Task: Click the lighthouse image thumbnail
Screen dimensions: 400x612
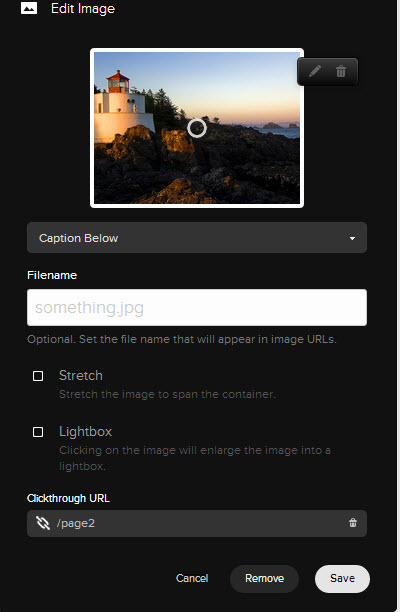Action: click(197, 128)
